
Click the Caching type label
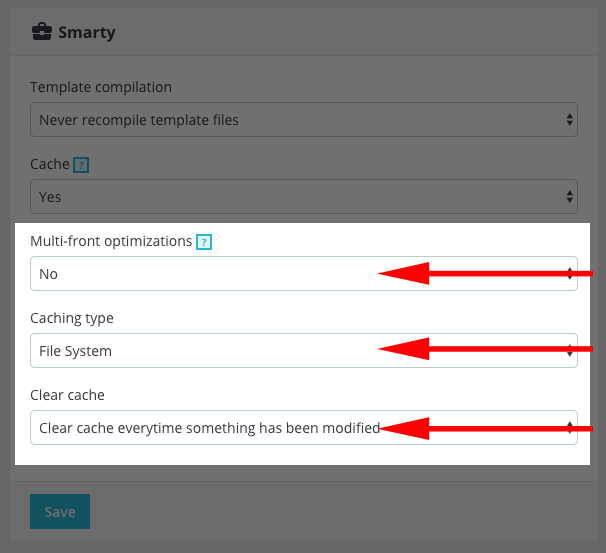pyautogui.click(x=72, y=318)
